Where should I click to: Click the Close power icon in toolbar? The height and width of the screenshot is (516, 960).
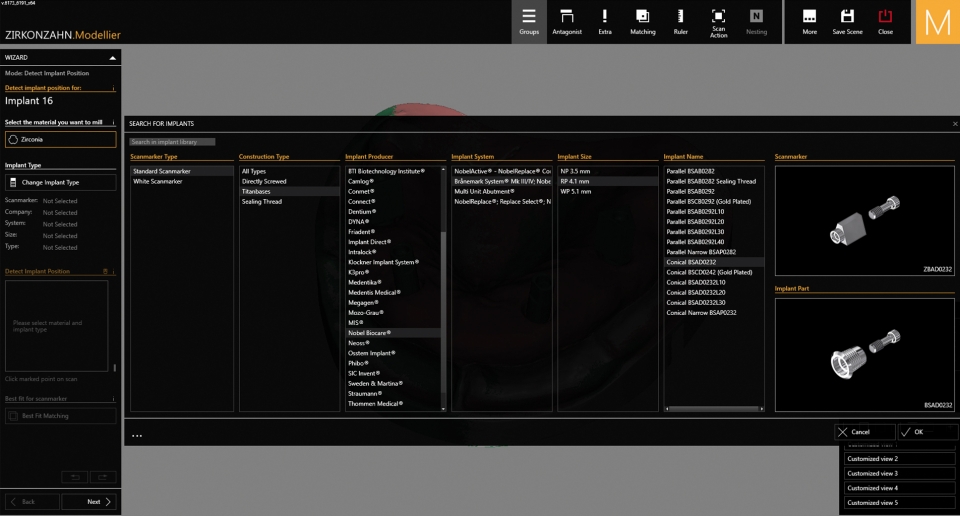[x=885, y=22]
